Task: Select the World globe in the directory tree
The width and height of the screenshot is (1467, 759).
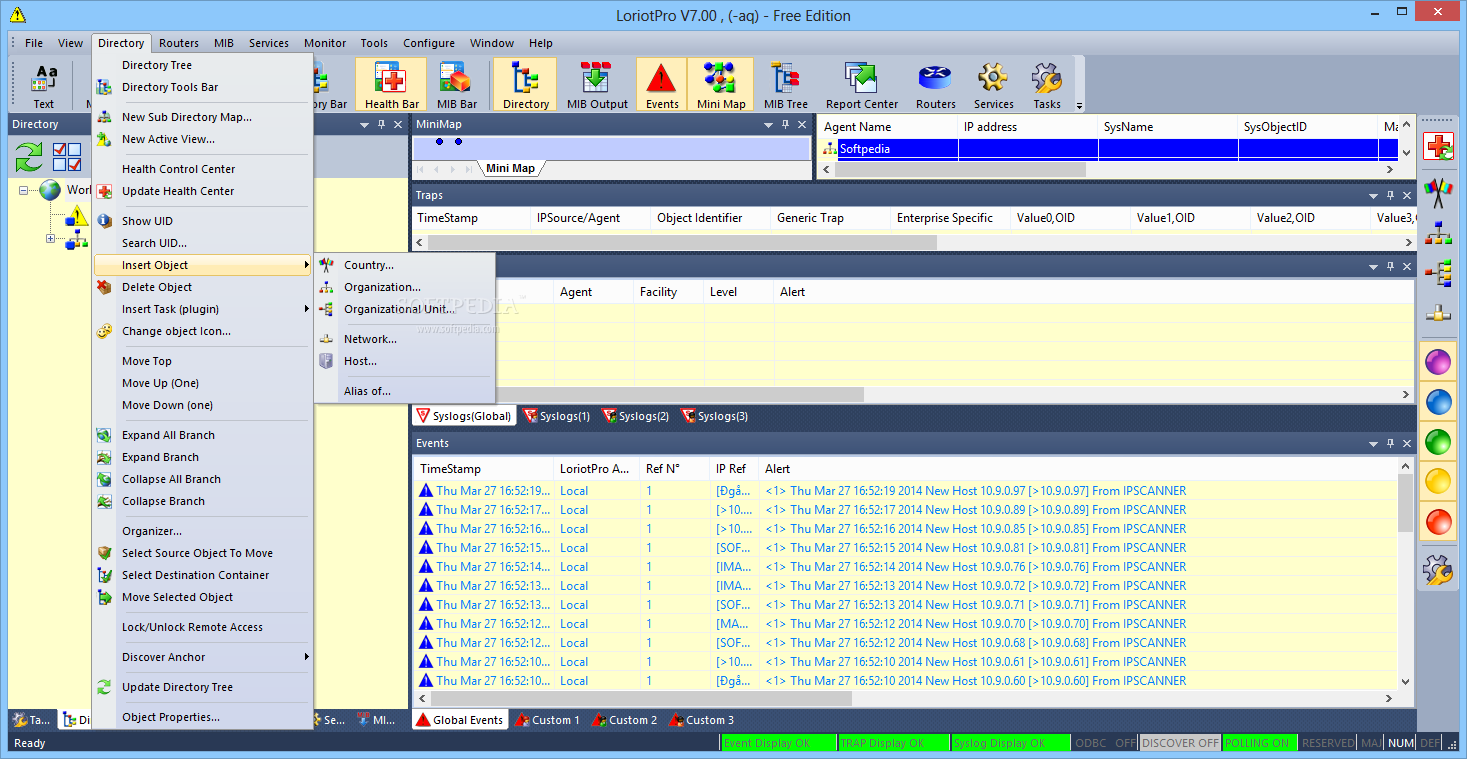Action: coord(50,190)
